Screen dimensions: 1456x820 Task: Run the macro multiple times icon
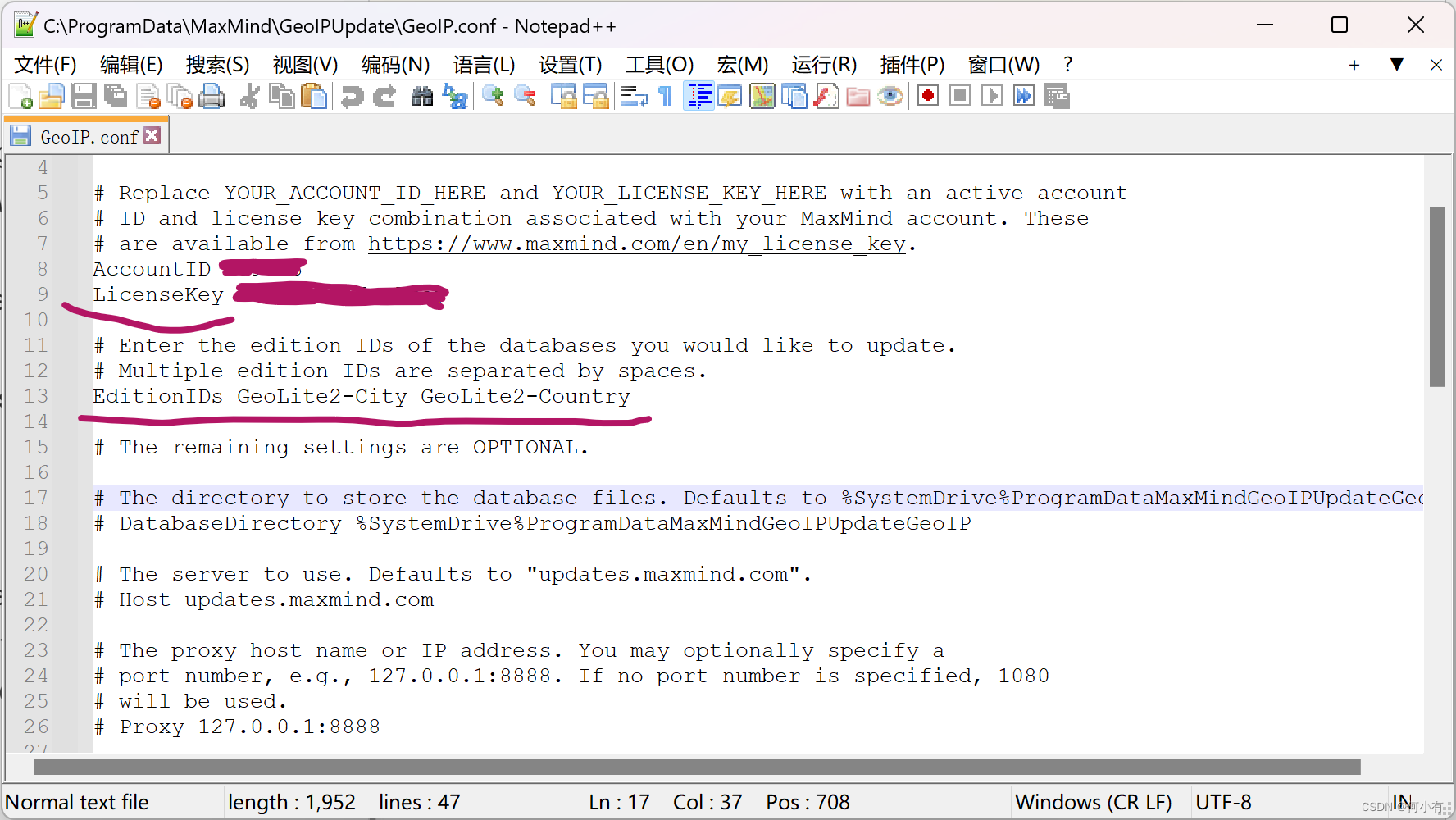[x=1024, y=97]
